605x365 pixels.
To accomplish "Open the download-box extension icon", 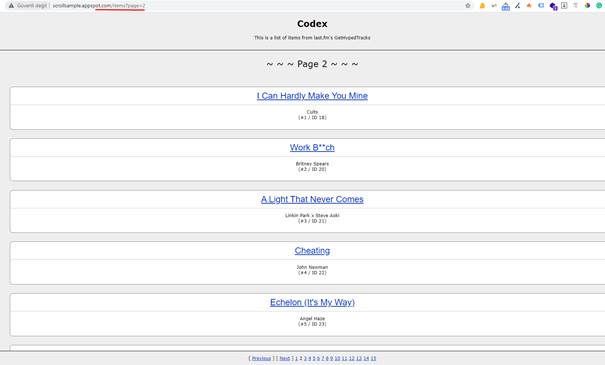I will click(564, 5).
